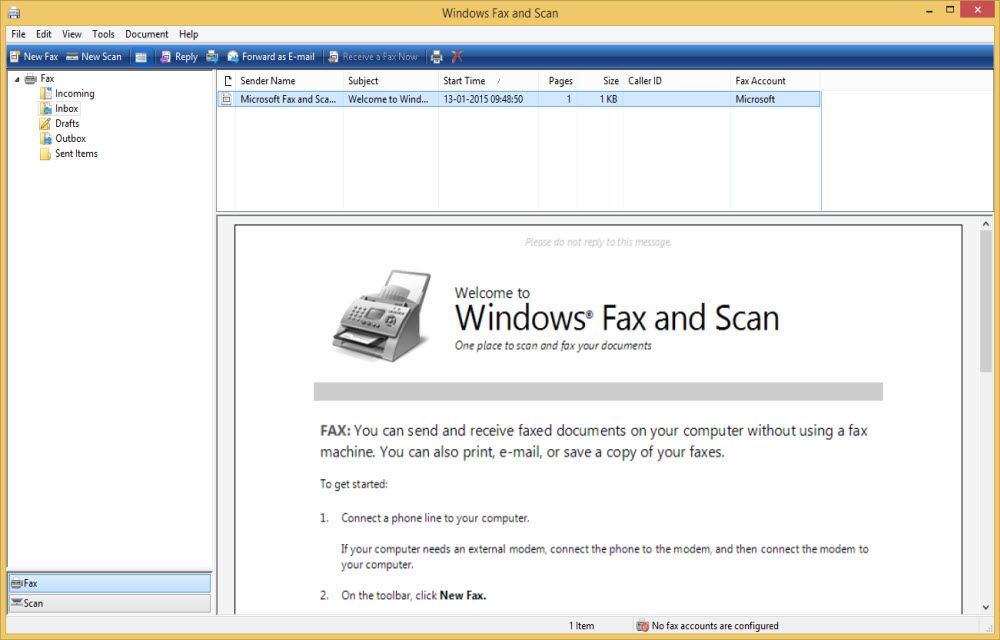1000x640 pixels.
Task: Click the document icon column header
Action: coord(227,81)
